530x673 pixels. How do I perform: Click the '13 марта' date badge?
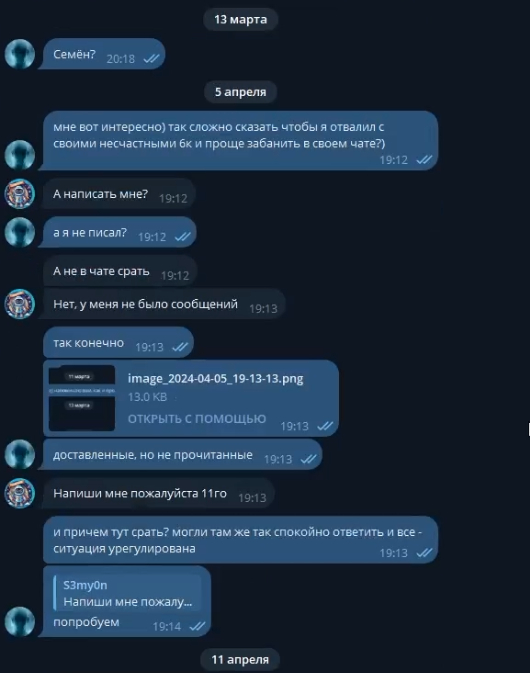point(240,19)
